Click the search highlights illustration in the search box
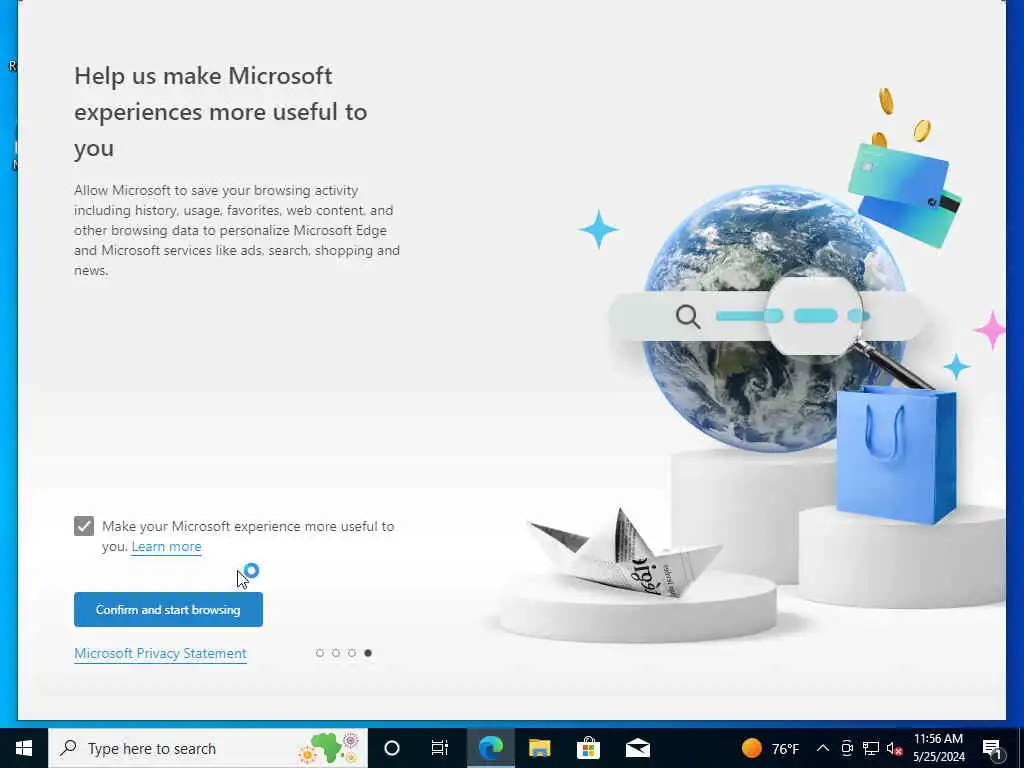This screenshot has width=1024, height=768. [330, 748]
